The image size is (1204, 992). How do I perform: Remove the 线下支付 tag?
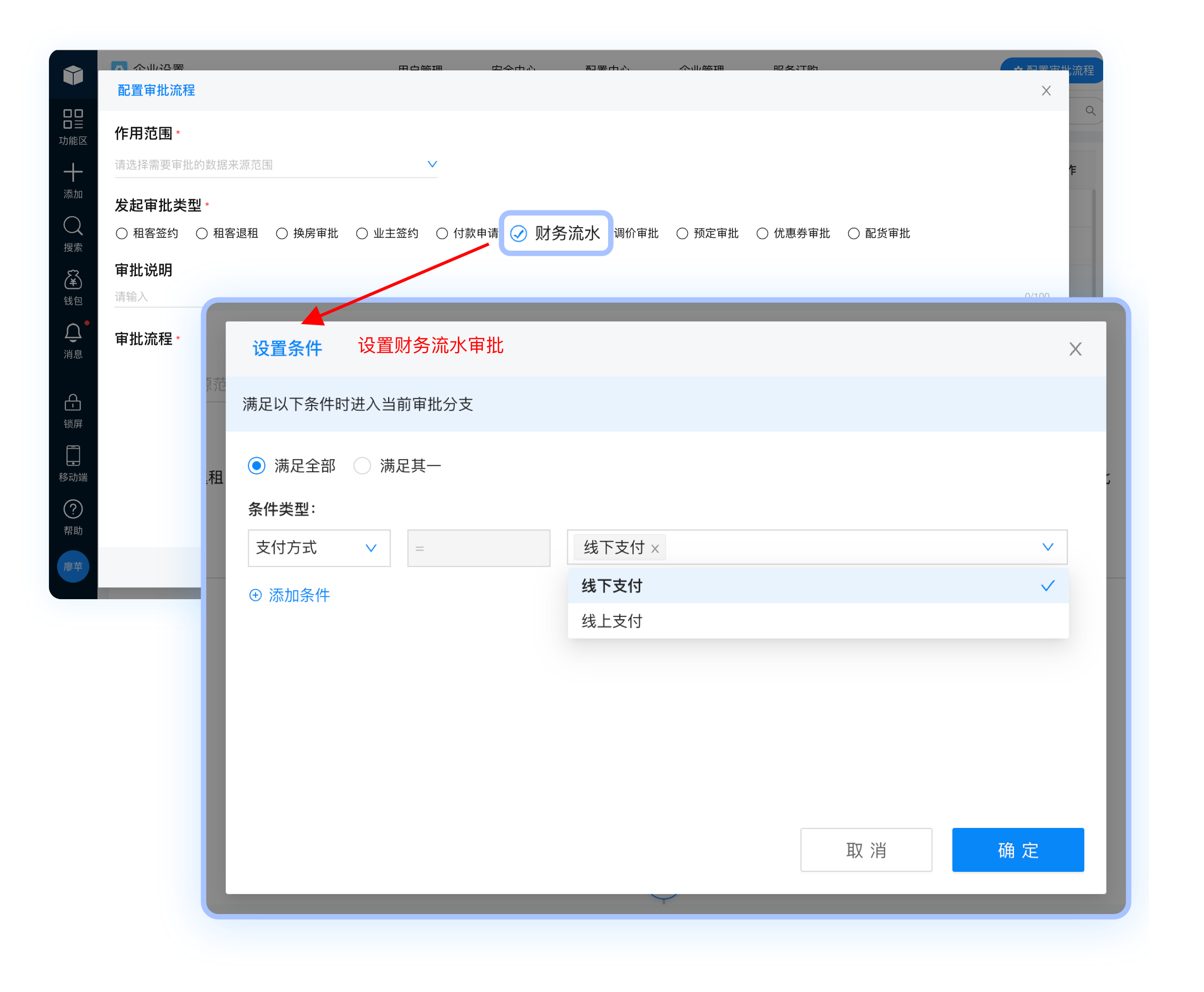click(x=654, y=549)
